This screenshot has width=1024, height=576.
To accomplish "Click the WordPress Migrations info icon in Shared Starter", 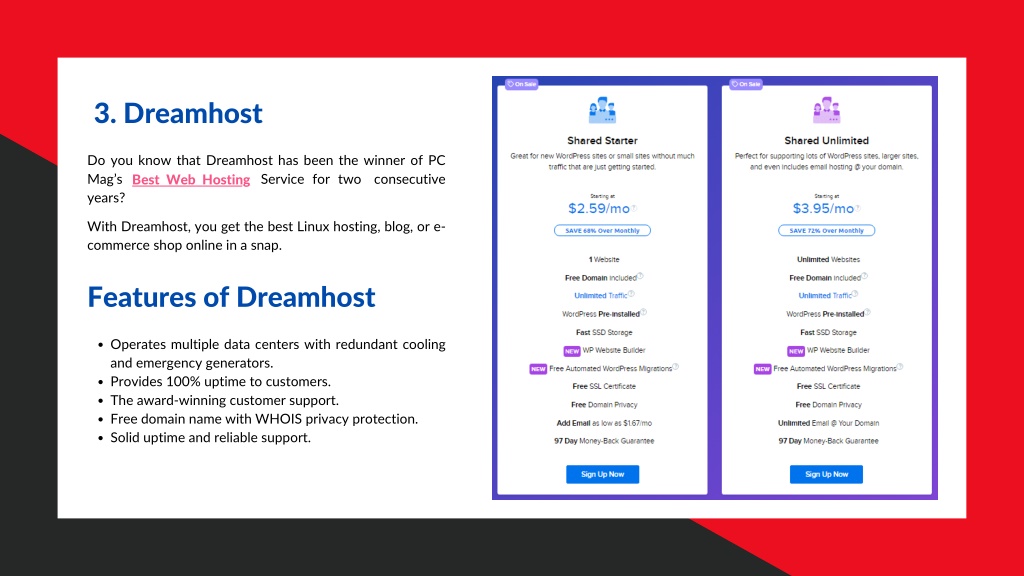I will (676, 367).
